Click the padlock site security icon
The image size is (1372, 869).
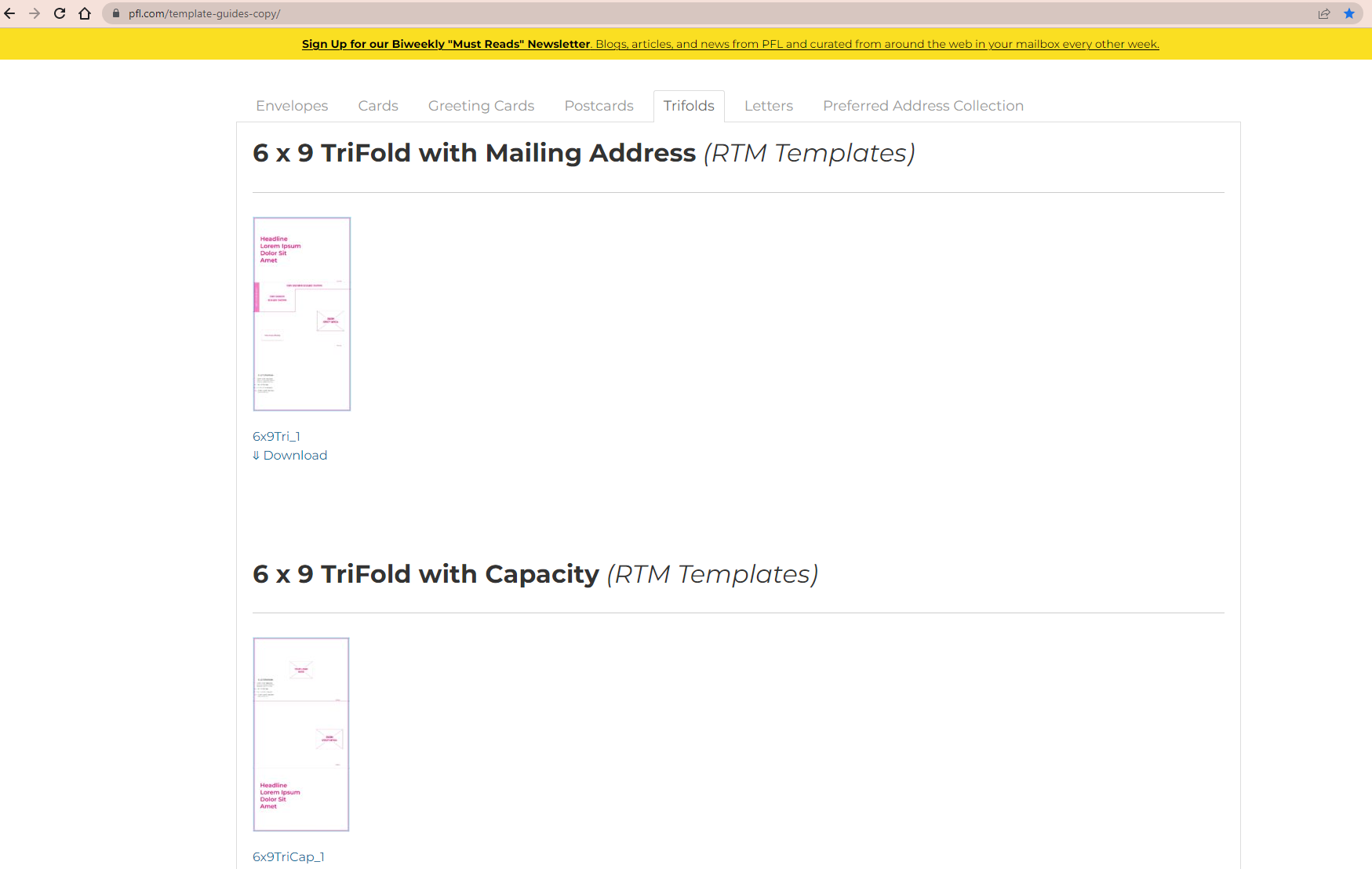coord(115,13)
